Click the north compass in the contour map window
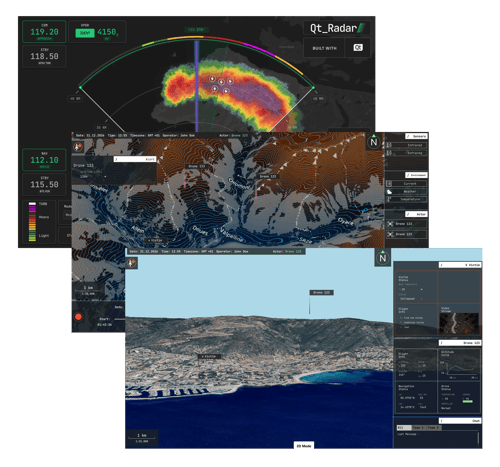Viewport: 500px width, 467px height. (374, 142)
